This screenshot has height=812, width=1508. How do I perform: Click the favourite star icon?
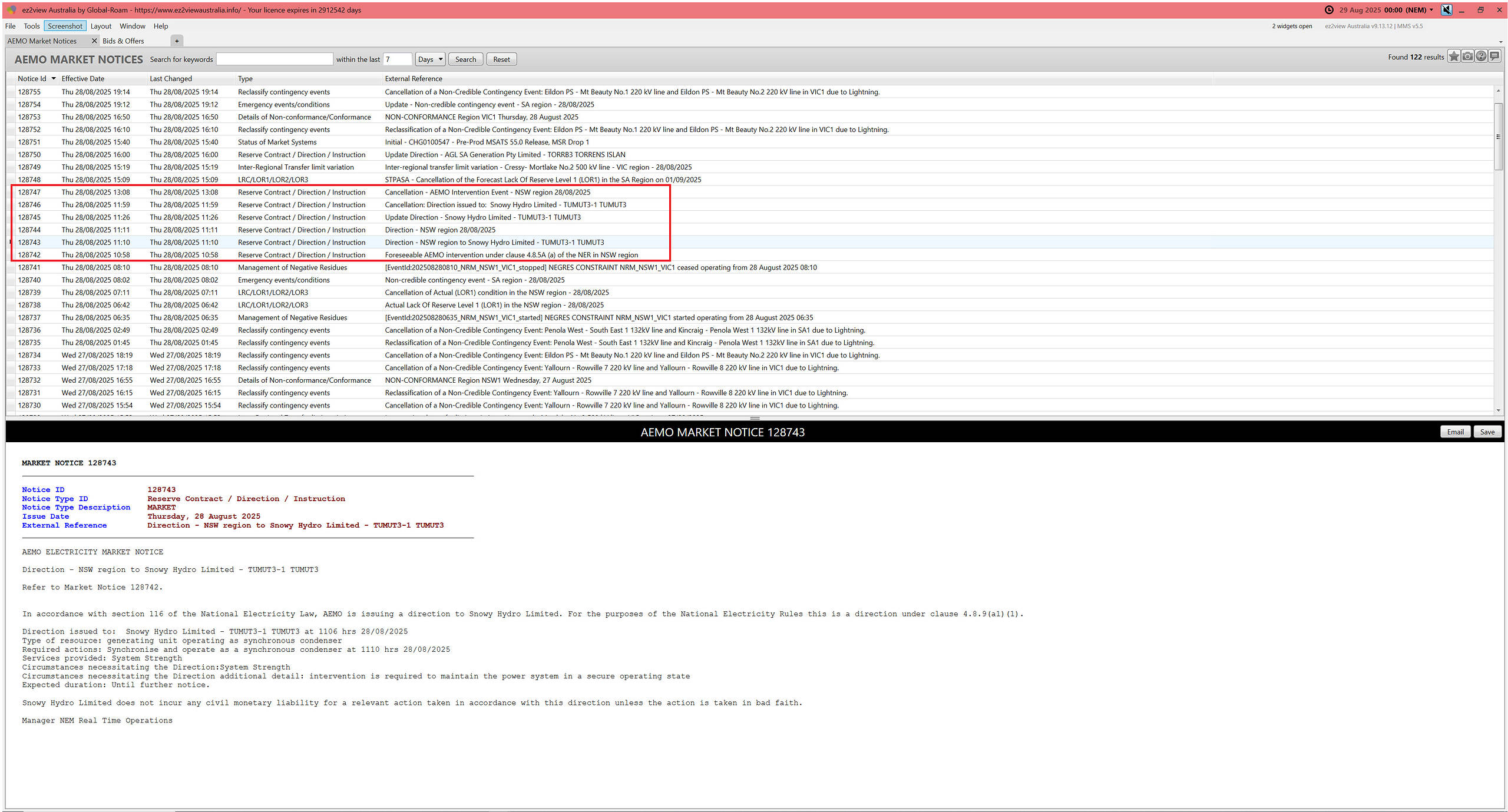tap(1454, 57)
